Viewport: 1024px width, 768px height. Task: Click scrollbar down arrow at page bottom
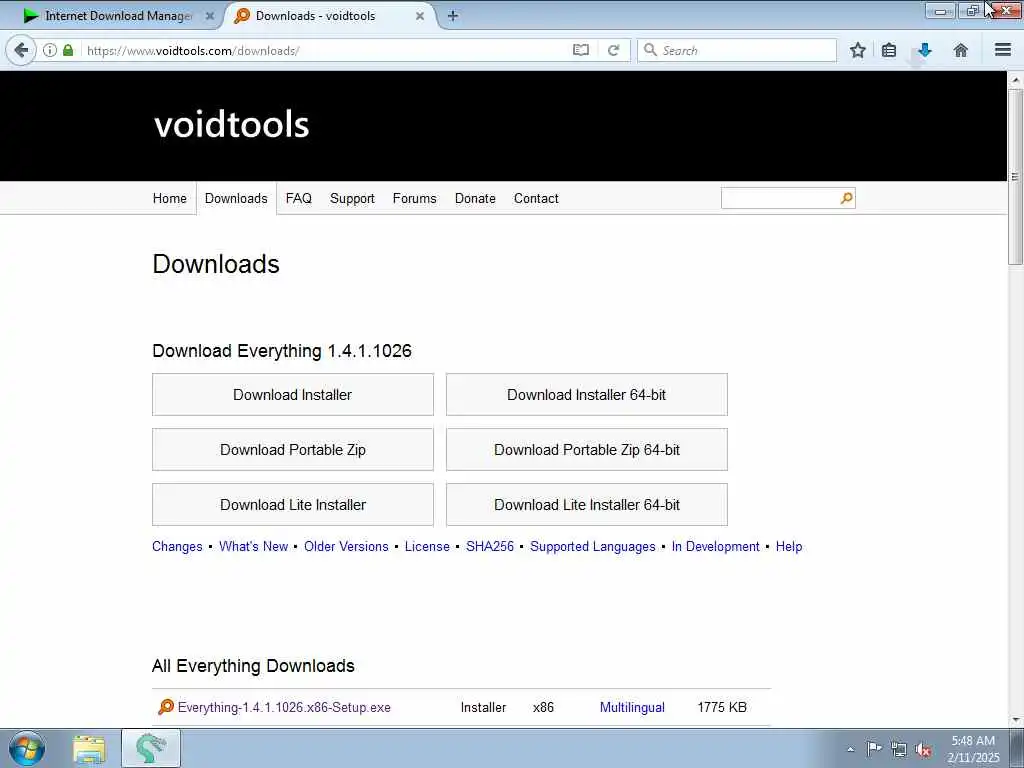tap(1015, 720)
